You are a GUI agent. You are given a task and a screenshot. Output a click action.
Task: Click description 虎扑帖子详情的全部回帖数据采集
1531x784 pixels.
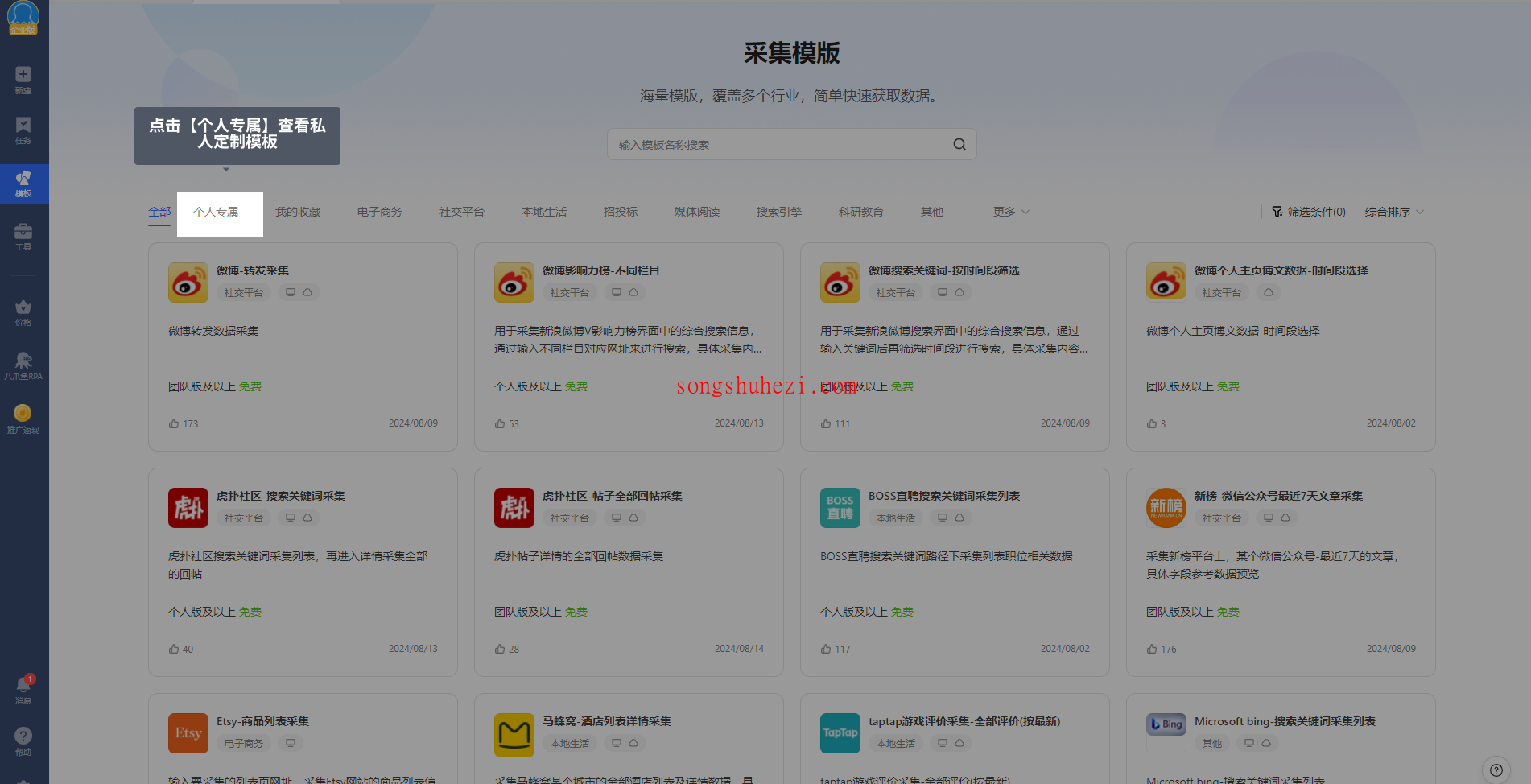pos(579,556)
